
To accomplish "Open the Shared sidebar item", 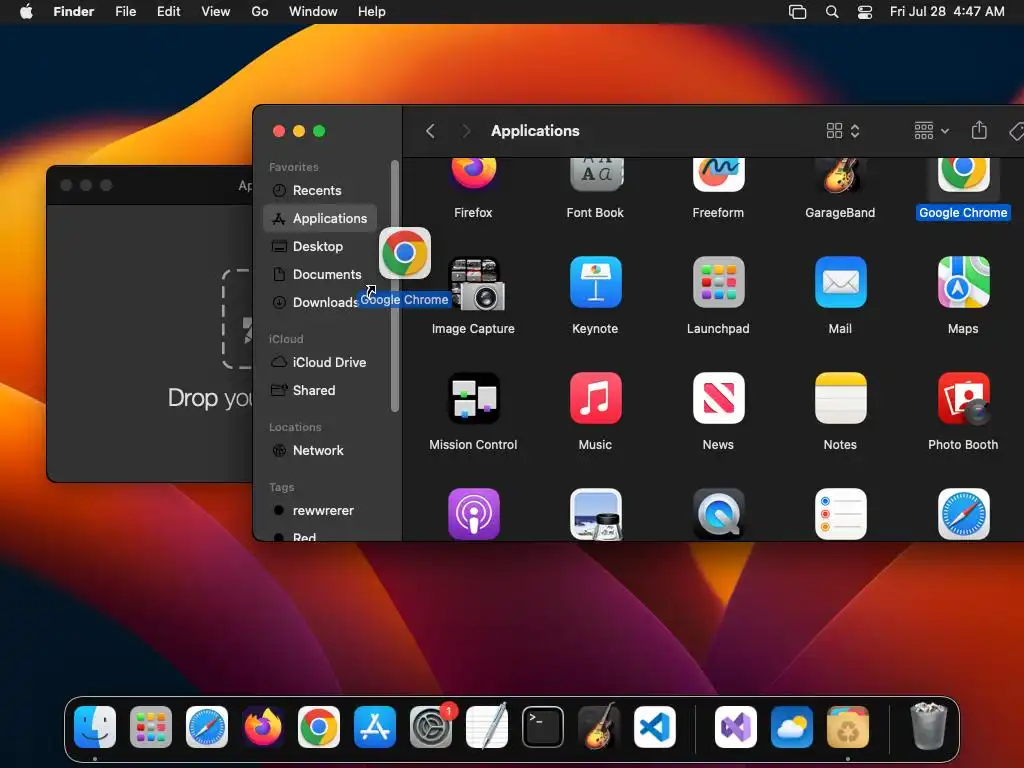I will [x=320, y=391].
